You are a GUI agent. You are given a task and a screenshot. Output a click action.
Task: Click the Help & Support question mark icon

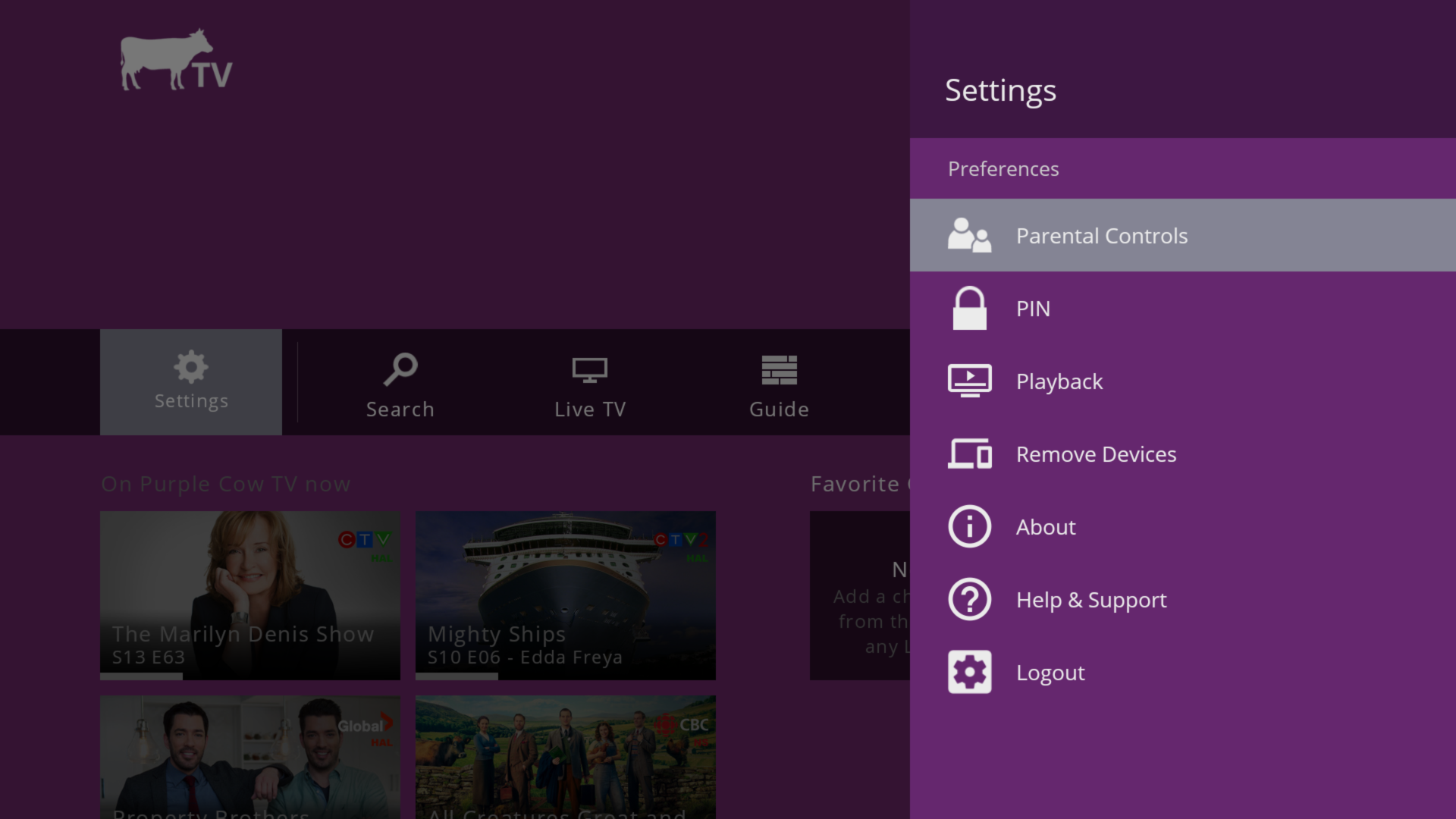(969, 599)
